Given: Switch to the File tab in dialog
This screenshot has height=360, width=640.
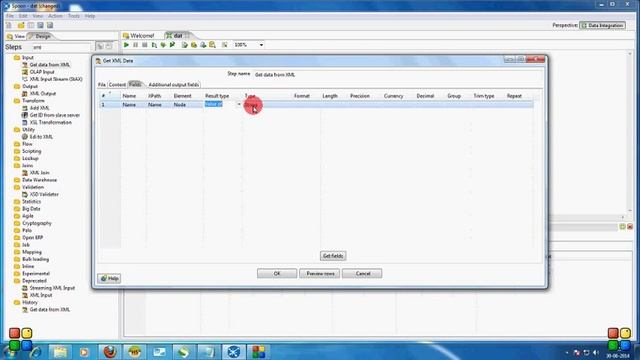Looking at the screenshot, I should (x=102, y=84).
